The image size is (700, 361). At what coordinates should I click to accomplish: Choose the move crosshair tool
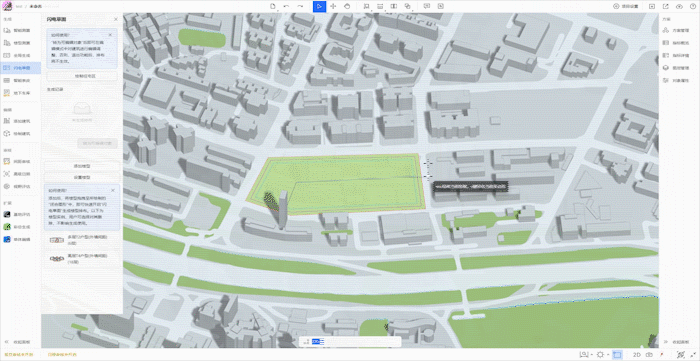click(x=333, y=6)
